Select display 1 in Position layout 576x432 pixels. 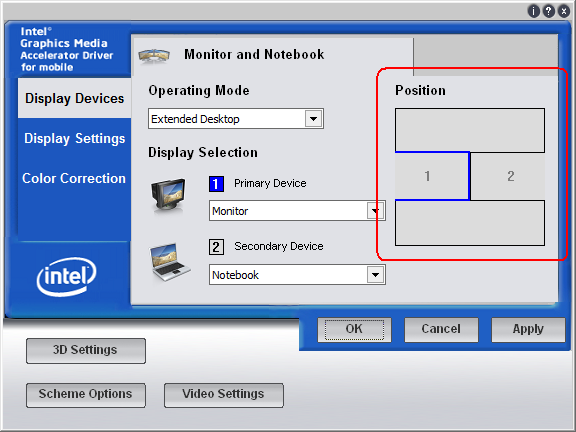(432, 176)
